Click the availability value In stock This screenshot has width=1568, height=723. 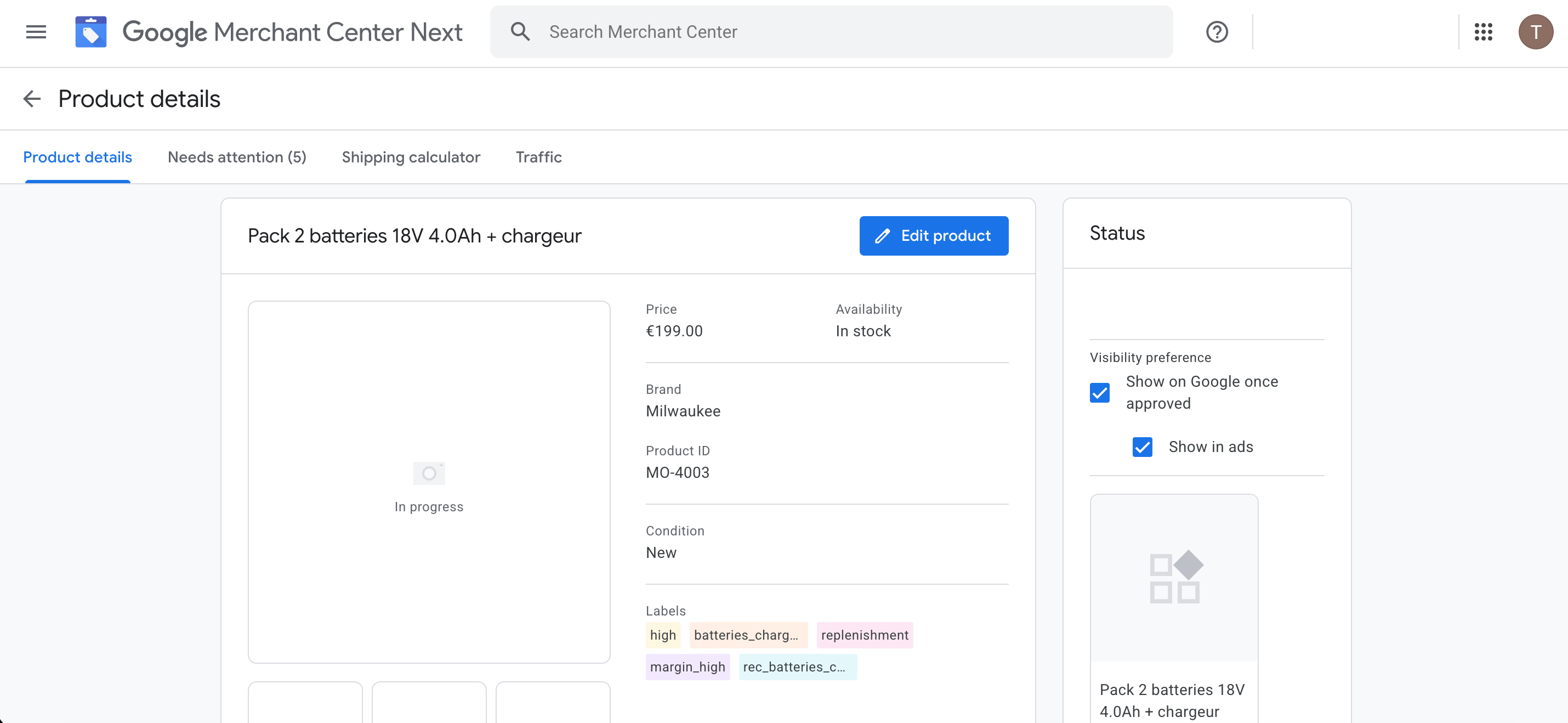point(862,331)
